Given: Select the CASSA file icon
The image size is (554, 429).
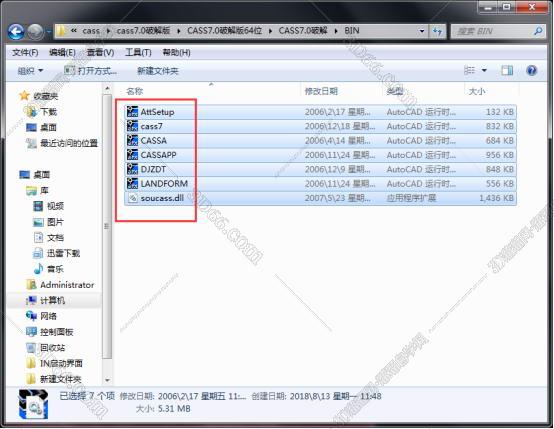Looking at the screenshot, I should (132, 141).
